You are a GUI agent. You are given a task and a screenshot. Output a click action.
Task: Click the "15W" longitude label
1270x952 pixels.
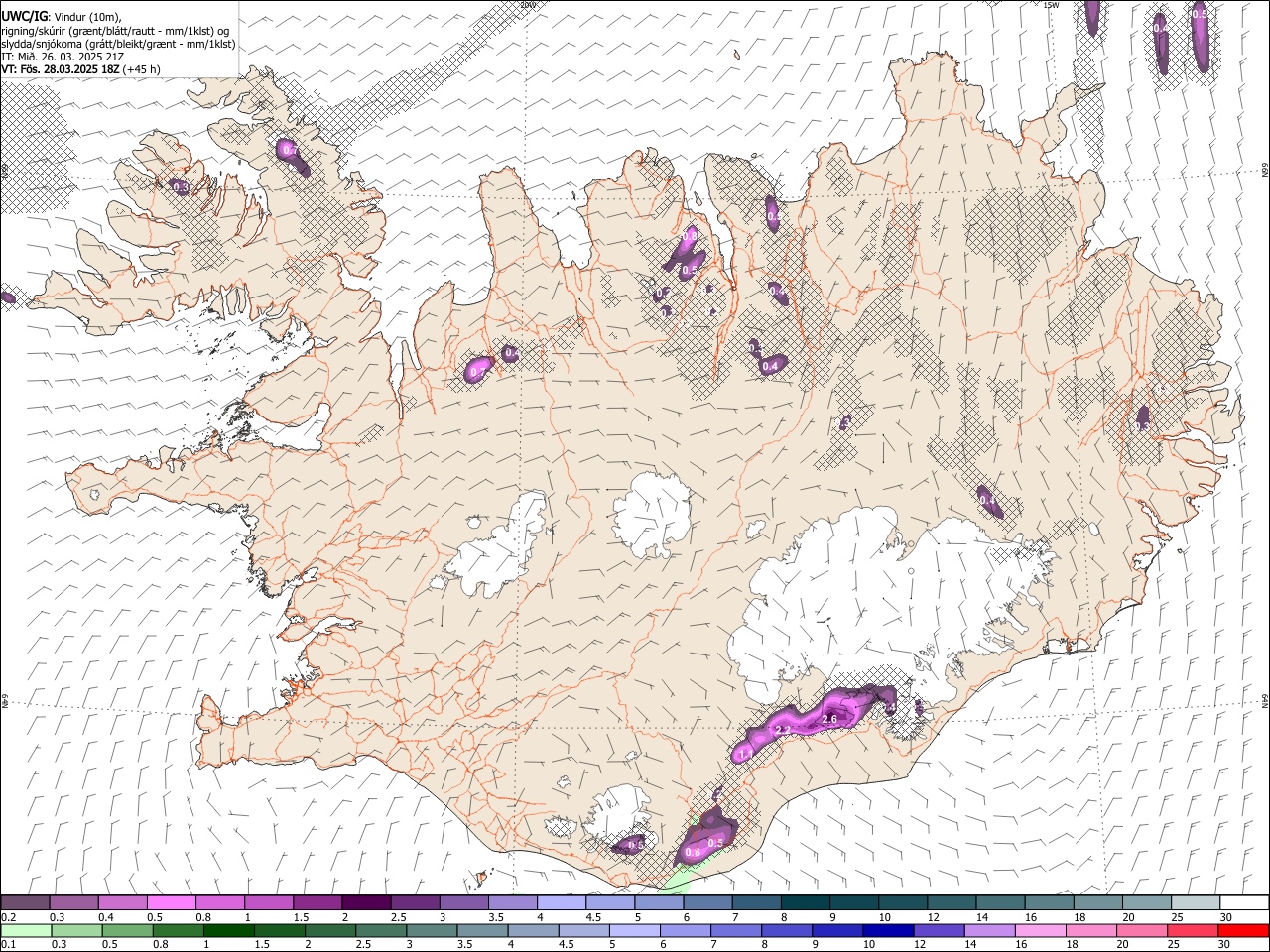pyautogui.click(x=1052, y=5)
